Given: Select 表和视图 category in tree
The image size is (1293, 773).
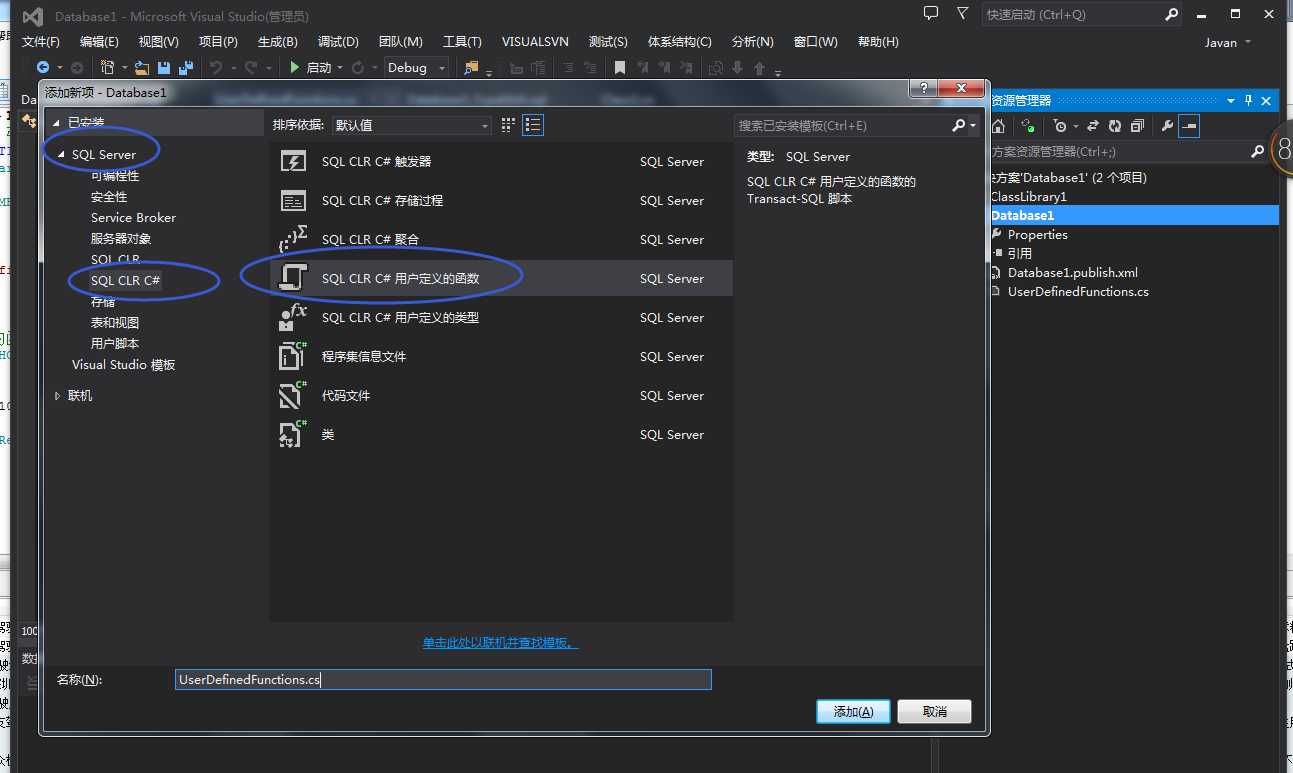Looking at the screenshot, I should coord(115,323).
